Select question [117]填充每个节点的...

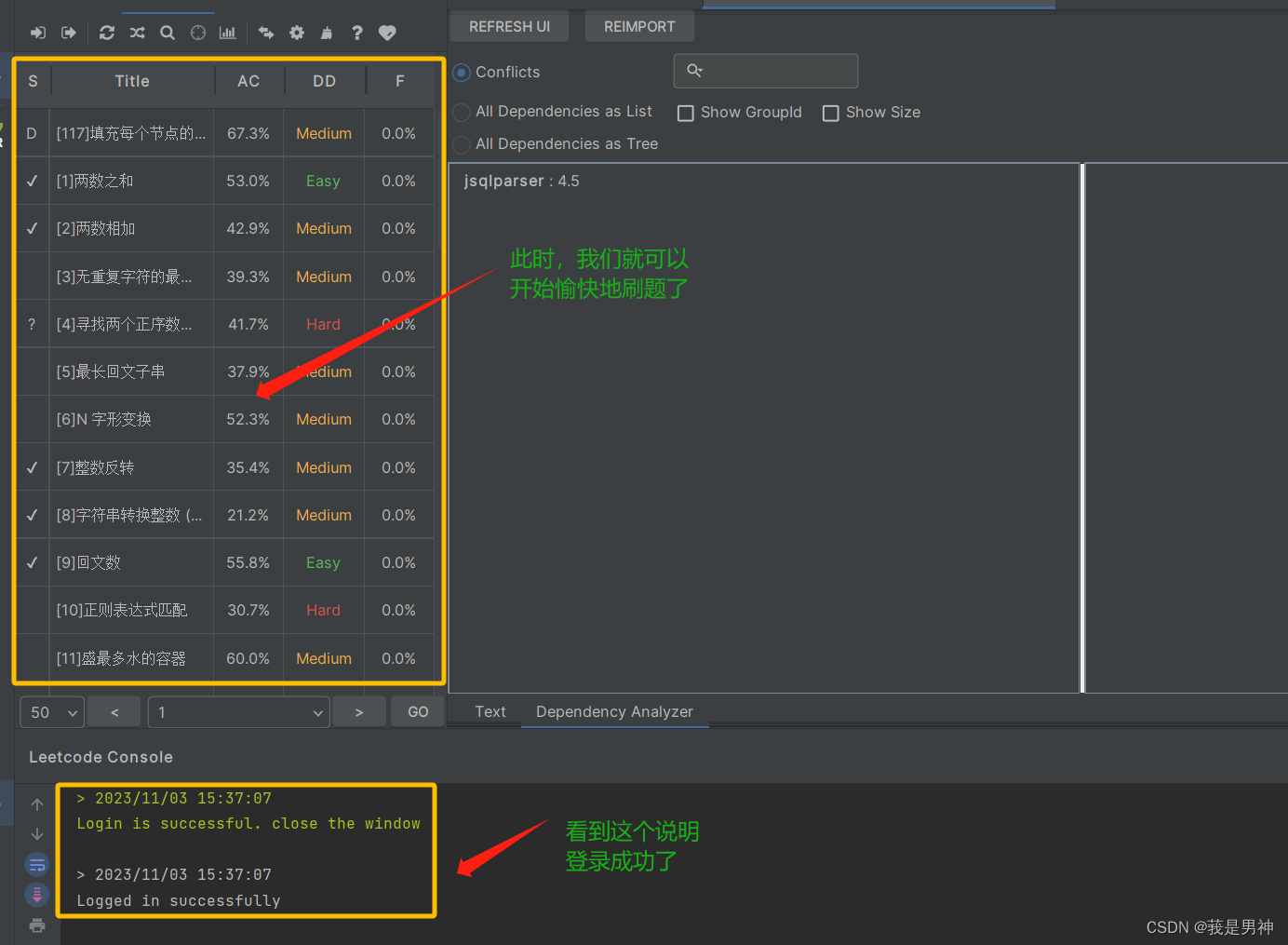[131, 133]
